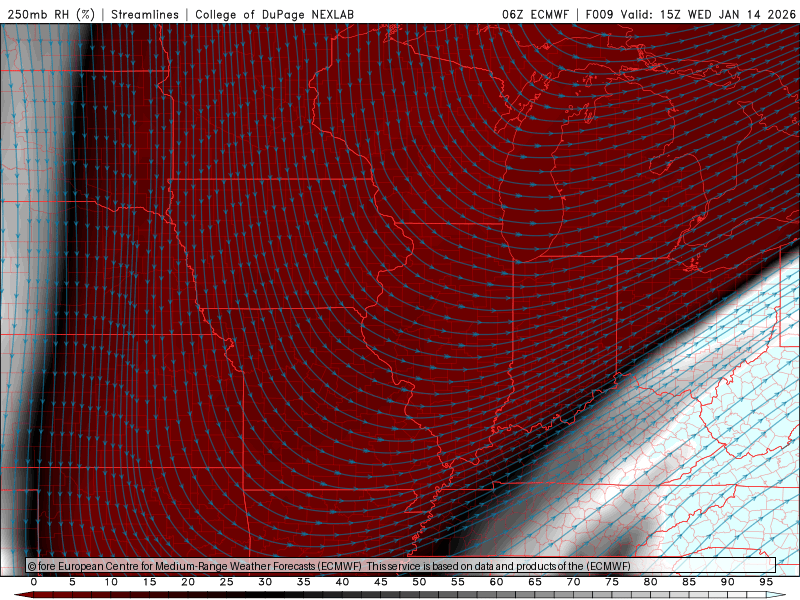The image size is (800, 600).
Task: Click the "F009" forecast hour label
Action: [599, 14]
